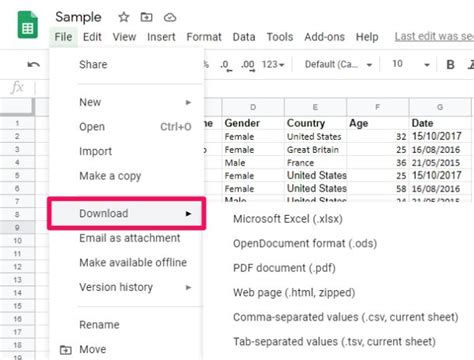Open the Add-ons menu
474x360 pixels.
324,37
